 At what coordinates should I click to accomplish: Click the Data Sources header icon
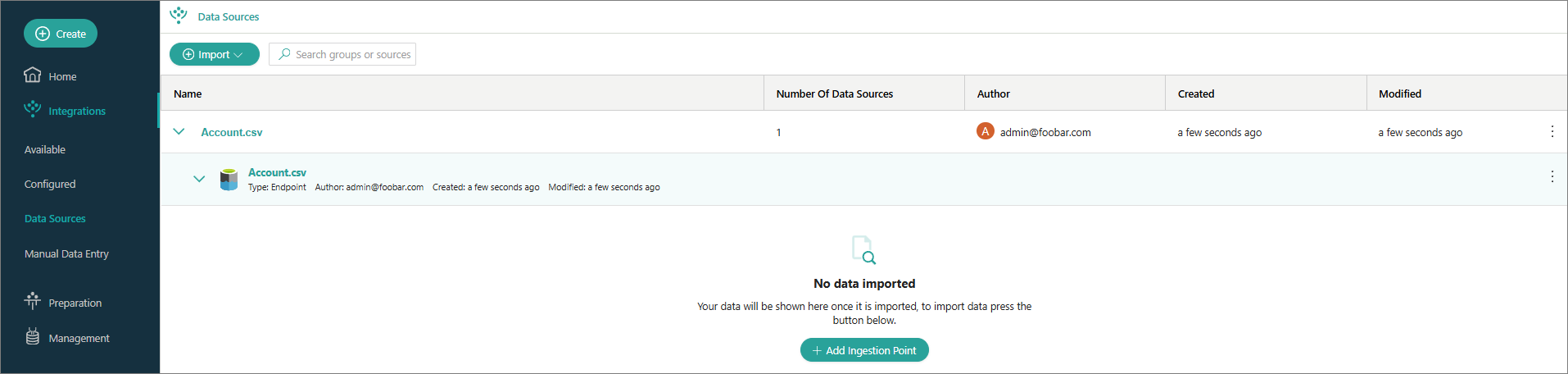click(x=179, y=16)
